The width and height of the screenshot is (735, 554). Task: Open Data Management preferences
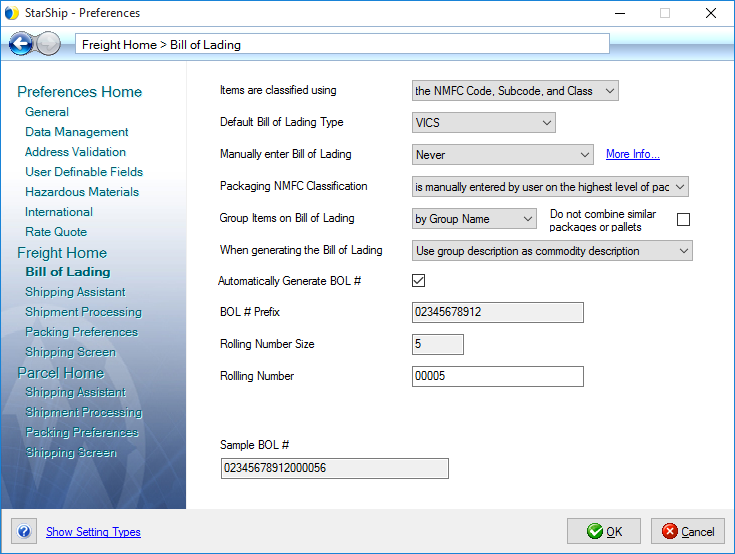[x=76, y=132]
